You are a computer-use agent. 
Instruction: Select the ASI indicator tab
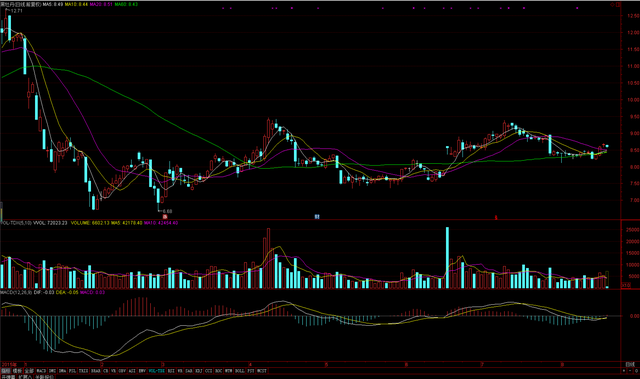point(132,371)
